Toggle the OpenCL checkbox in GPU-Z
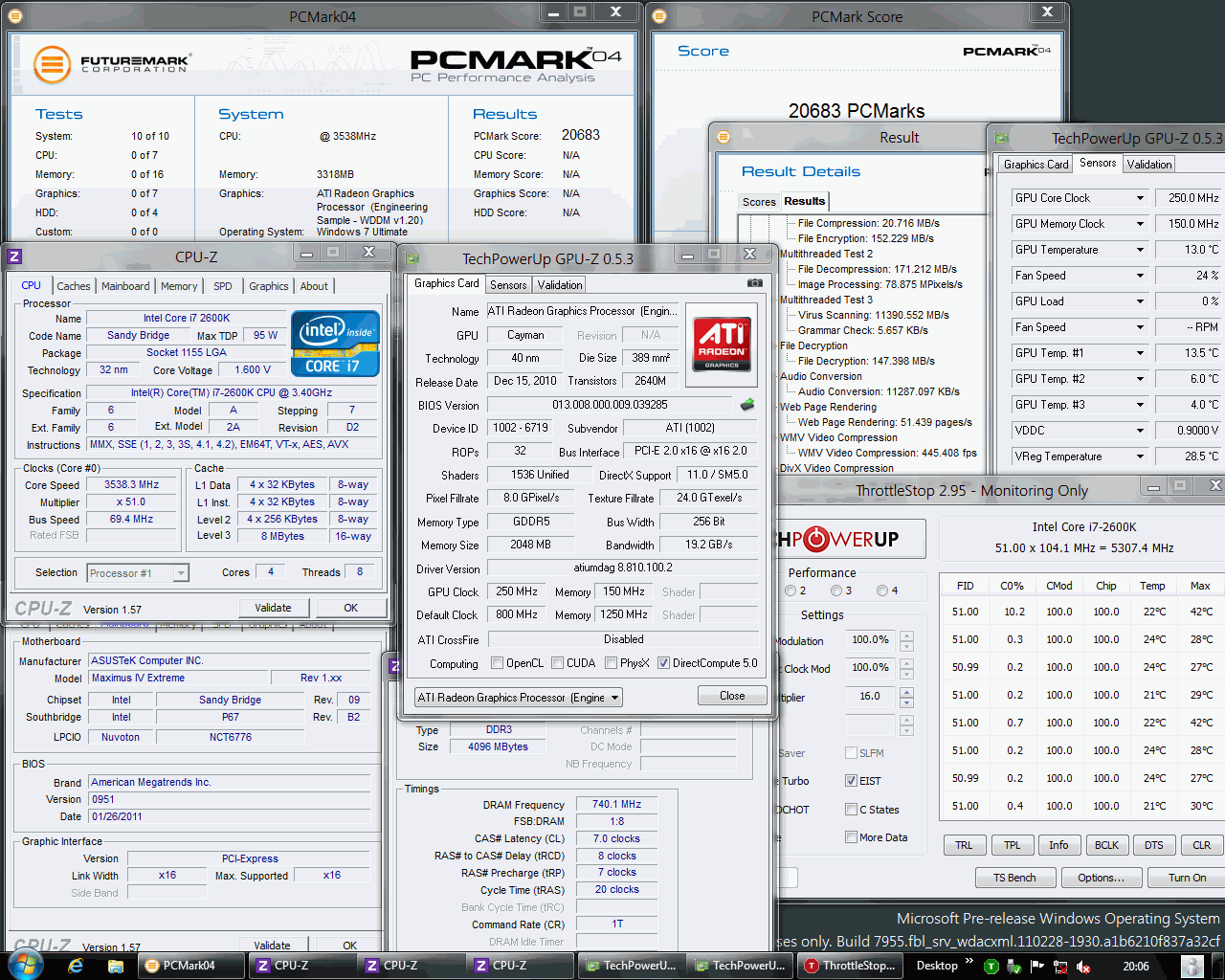The height and width of the screenshot is (980, 1225). coord(497,663)
